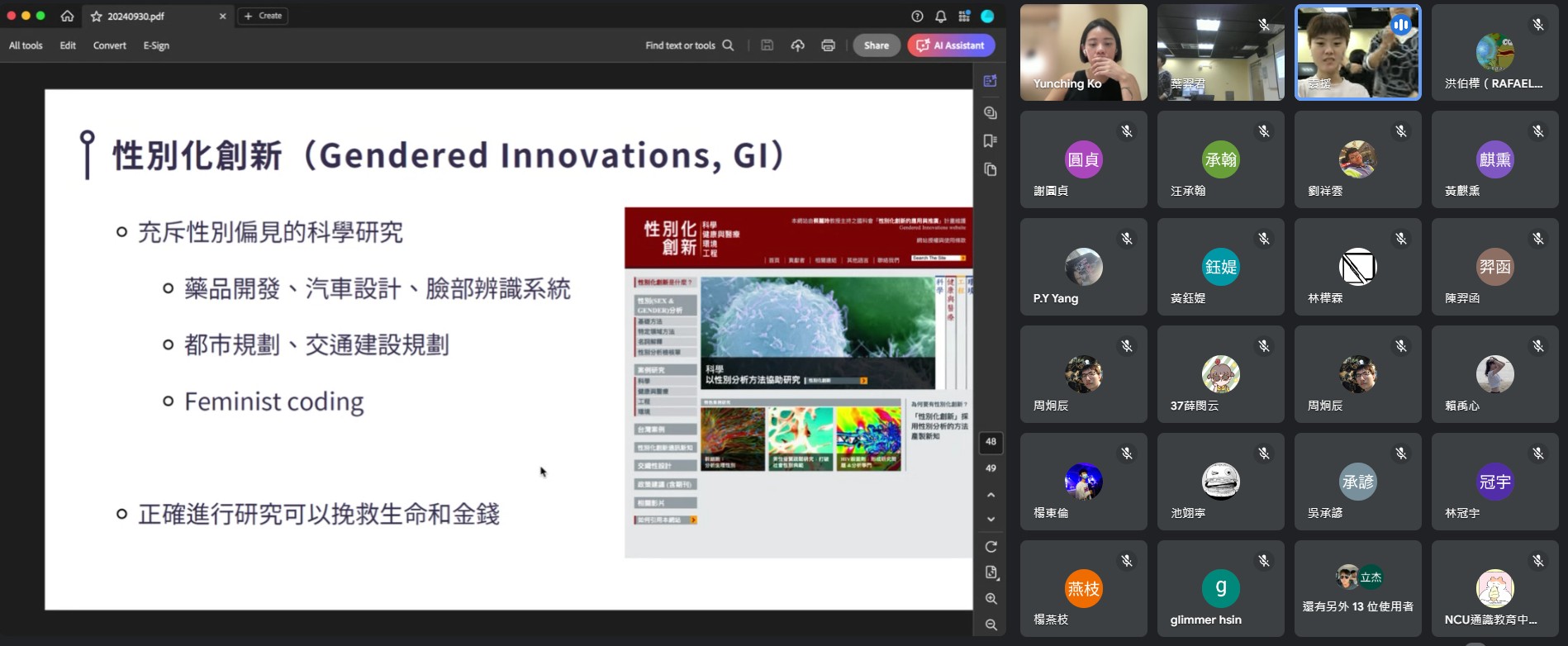
Task: Open the Comments panel in right sidebar
Action: pyautogui.click(x=990, y=112)
